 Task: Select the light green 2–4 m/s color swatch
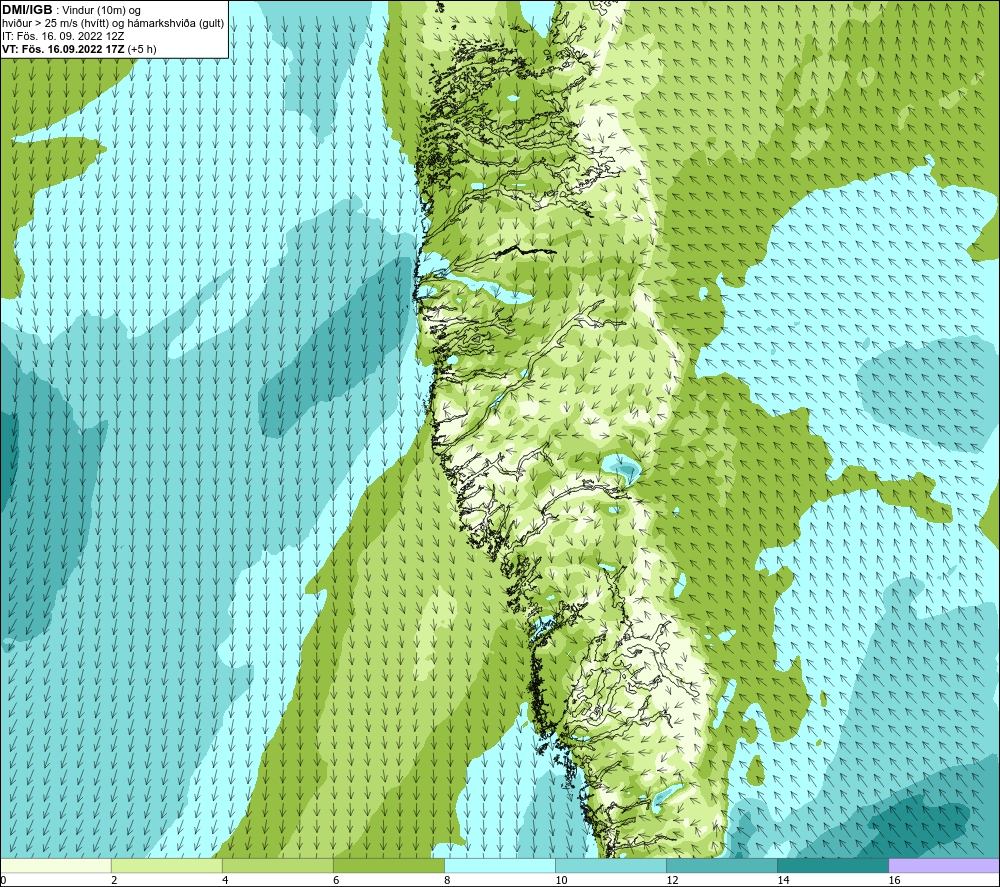pos(166,866)
